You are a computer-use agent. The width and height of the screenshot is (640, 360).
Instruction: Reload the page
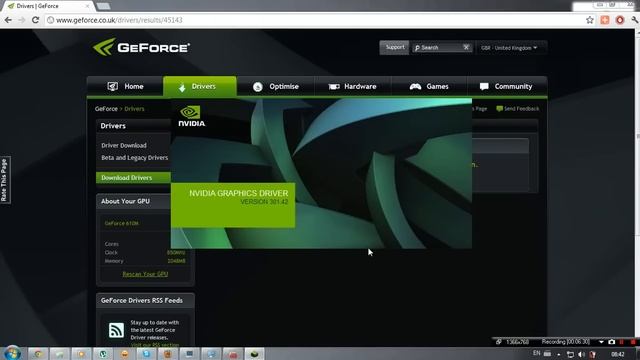pyautogui.click(x=36, y=20)
